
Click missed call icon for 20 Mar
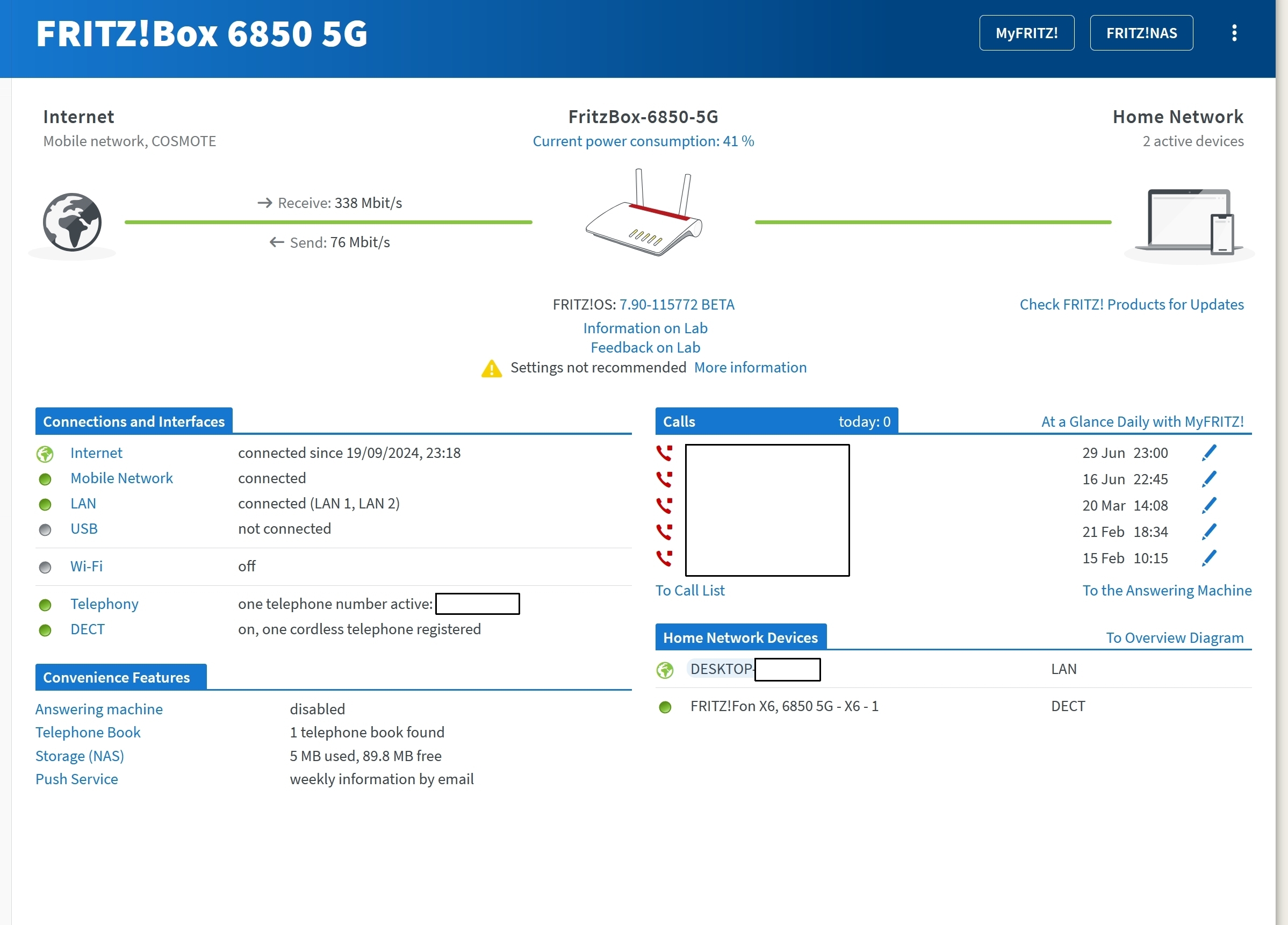665,505
